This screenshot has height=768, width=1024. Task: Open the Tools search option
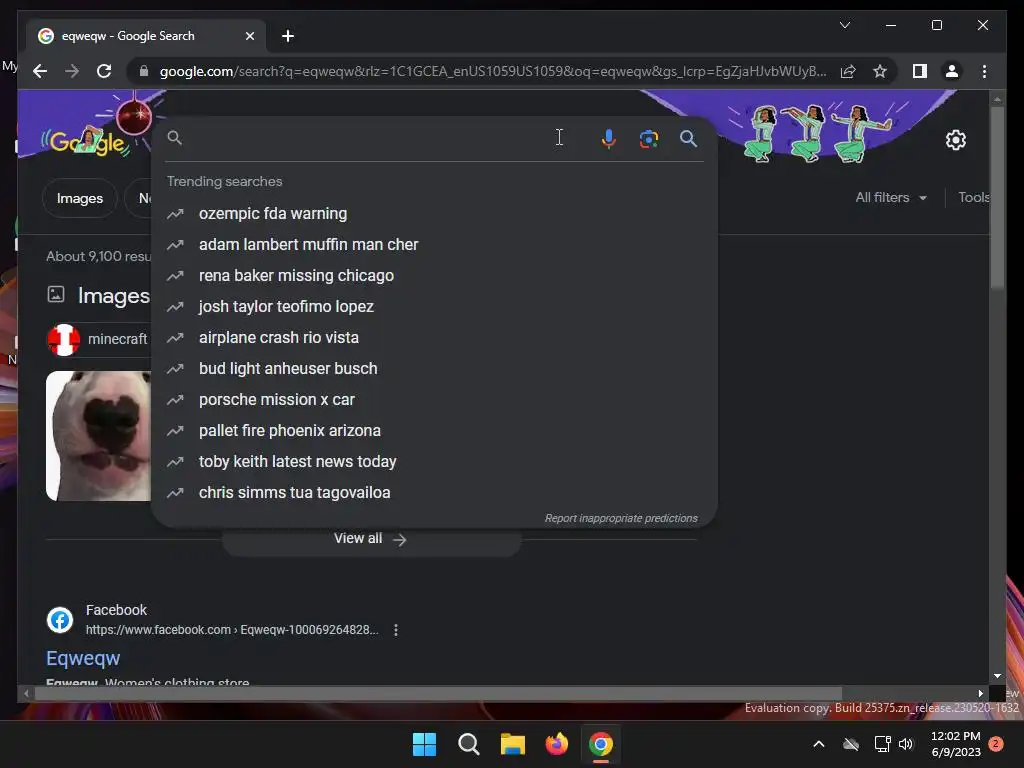[x=974, y=197]
